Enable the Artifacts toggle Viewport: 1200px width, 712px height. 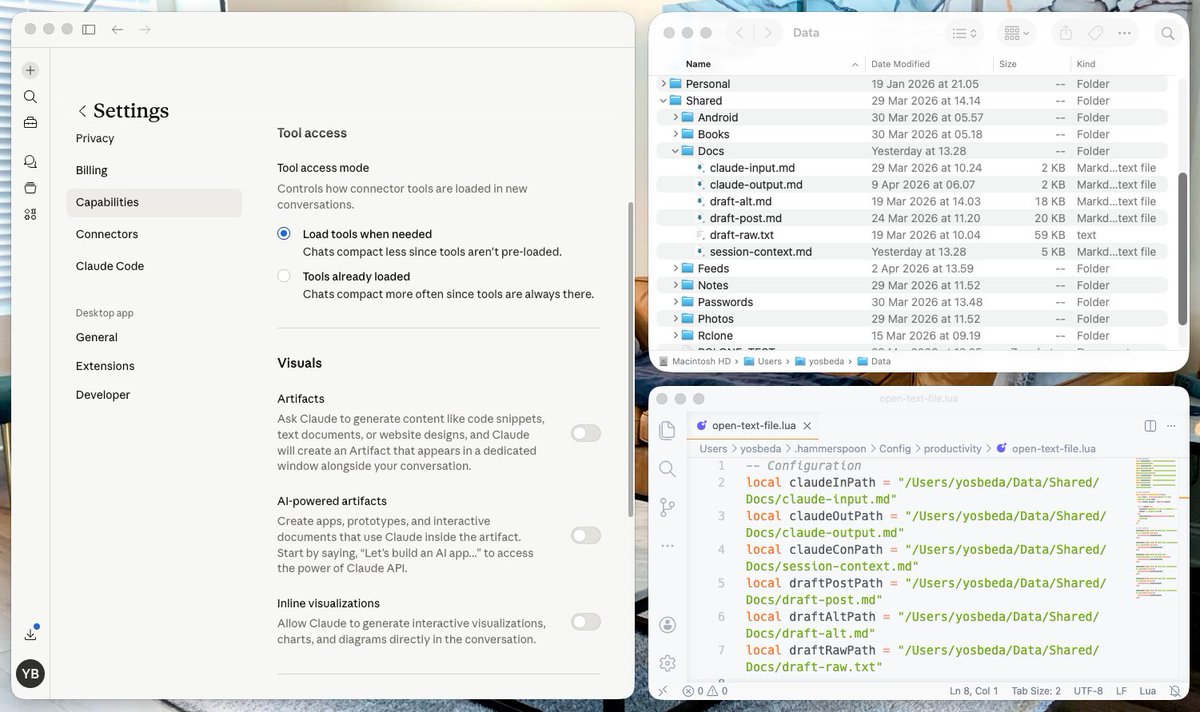(586, 433)
